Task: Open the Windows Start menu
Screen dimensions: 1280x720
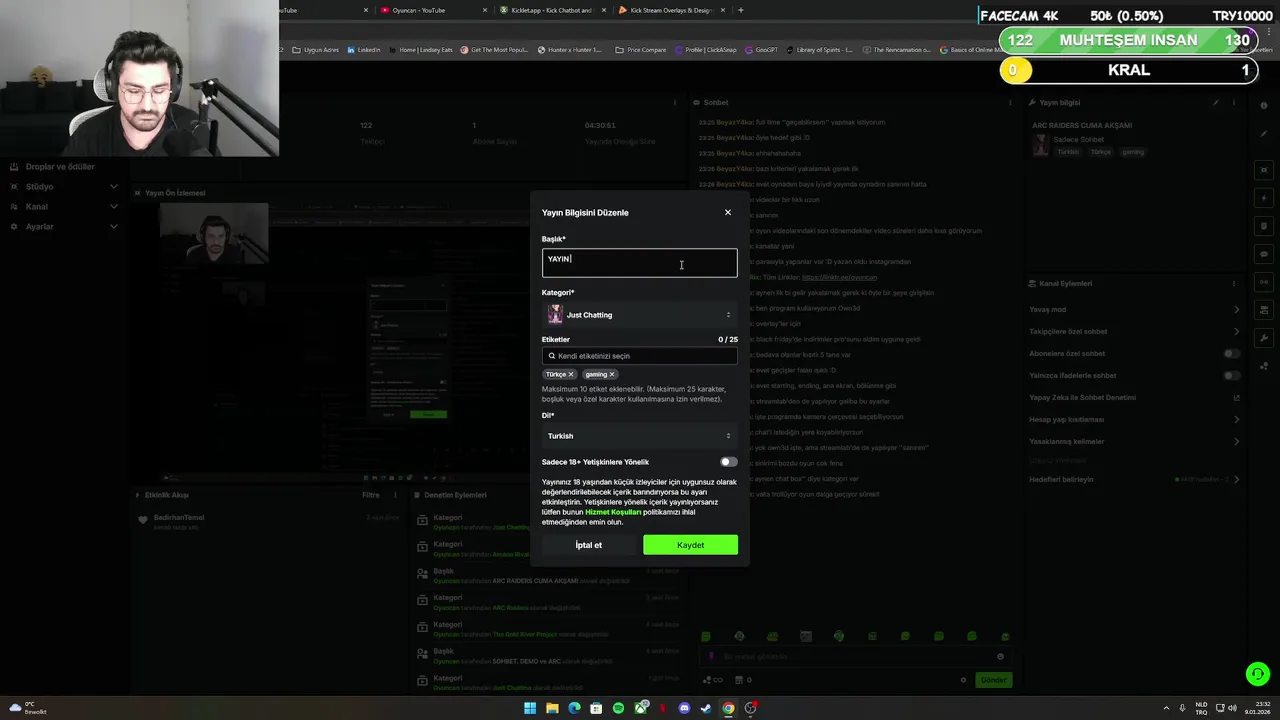Action: click(x=530, y=708)
